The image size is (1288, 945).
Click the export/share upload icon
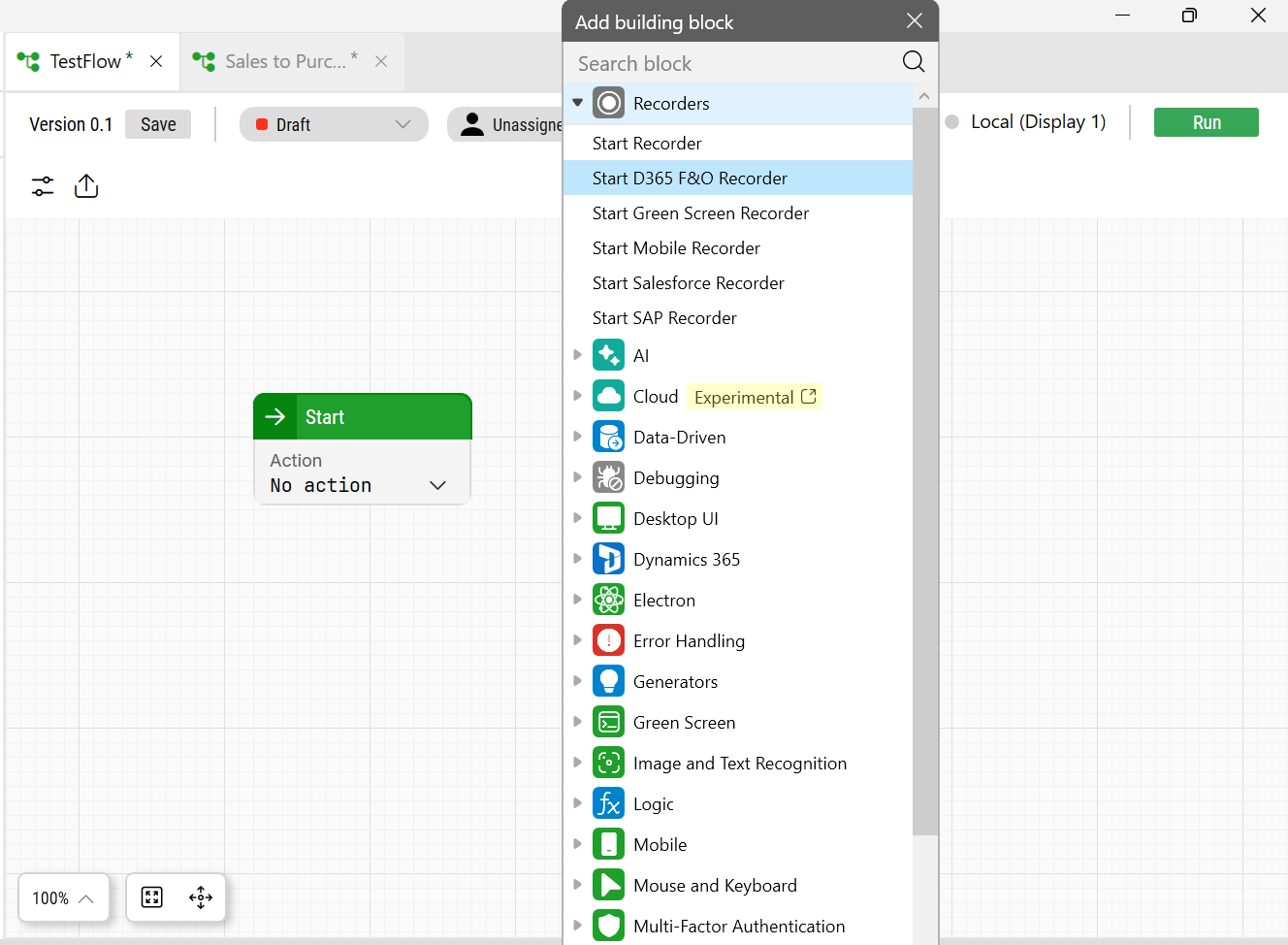click(86, 186)
